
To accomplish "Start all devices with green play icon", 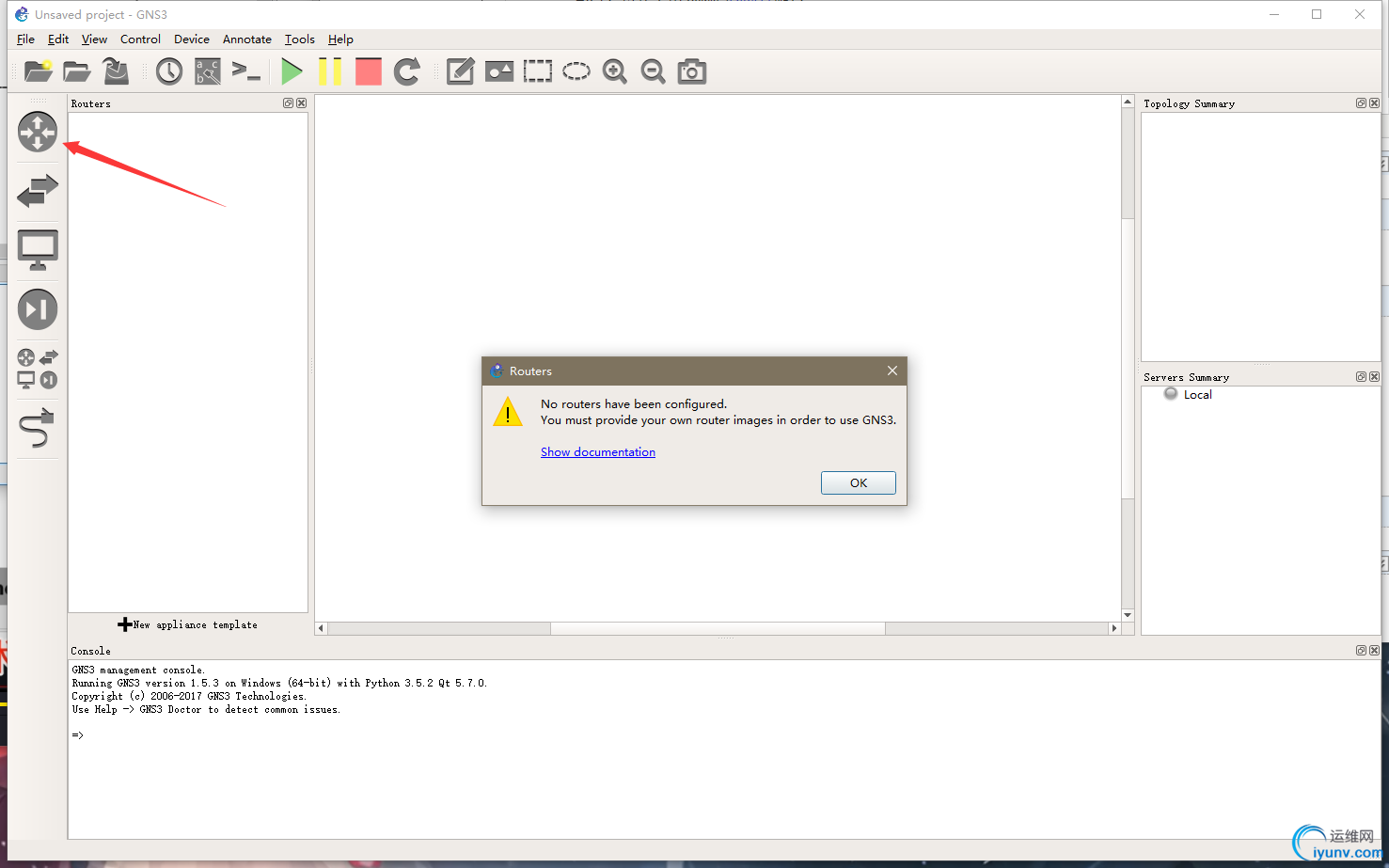I will pyautogui.click(x=292, y=71).
